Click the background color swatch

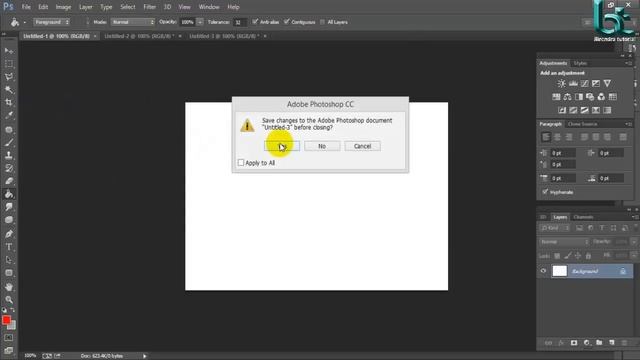click(13, 326)
